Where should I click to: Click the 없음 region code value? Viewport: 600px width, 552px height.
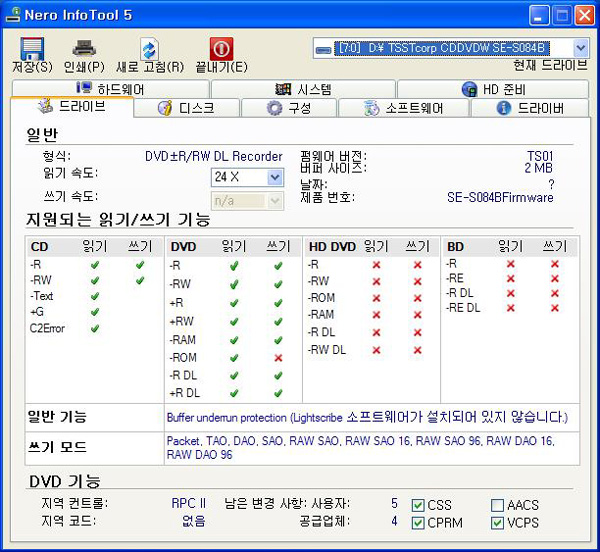click(x=194, y=521)
